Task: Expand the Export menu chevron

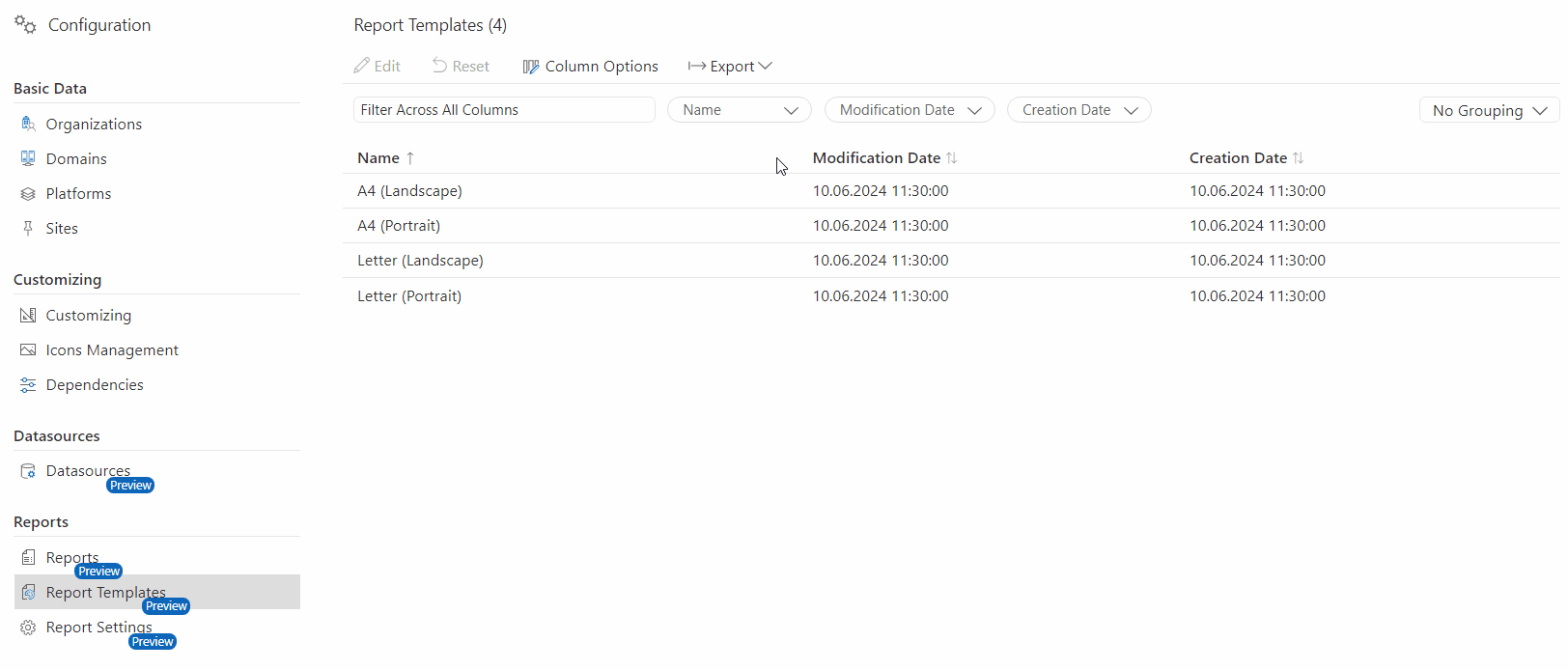Action: pos(766,66)
